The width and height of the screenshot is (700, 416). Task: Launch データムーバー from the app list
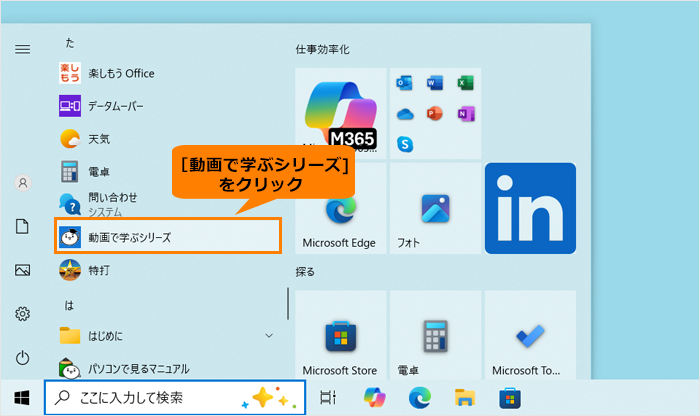[x=167, y=106]
